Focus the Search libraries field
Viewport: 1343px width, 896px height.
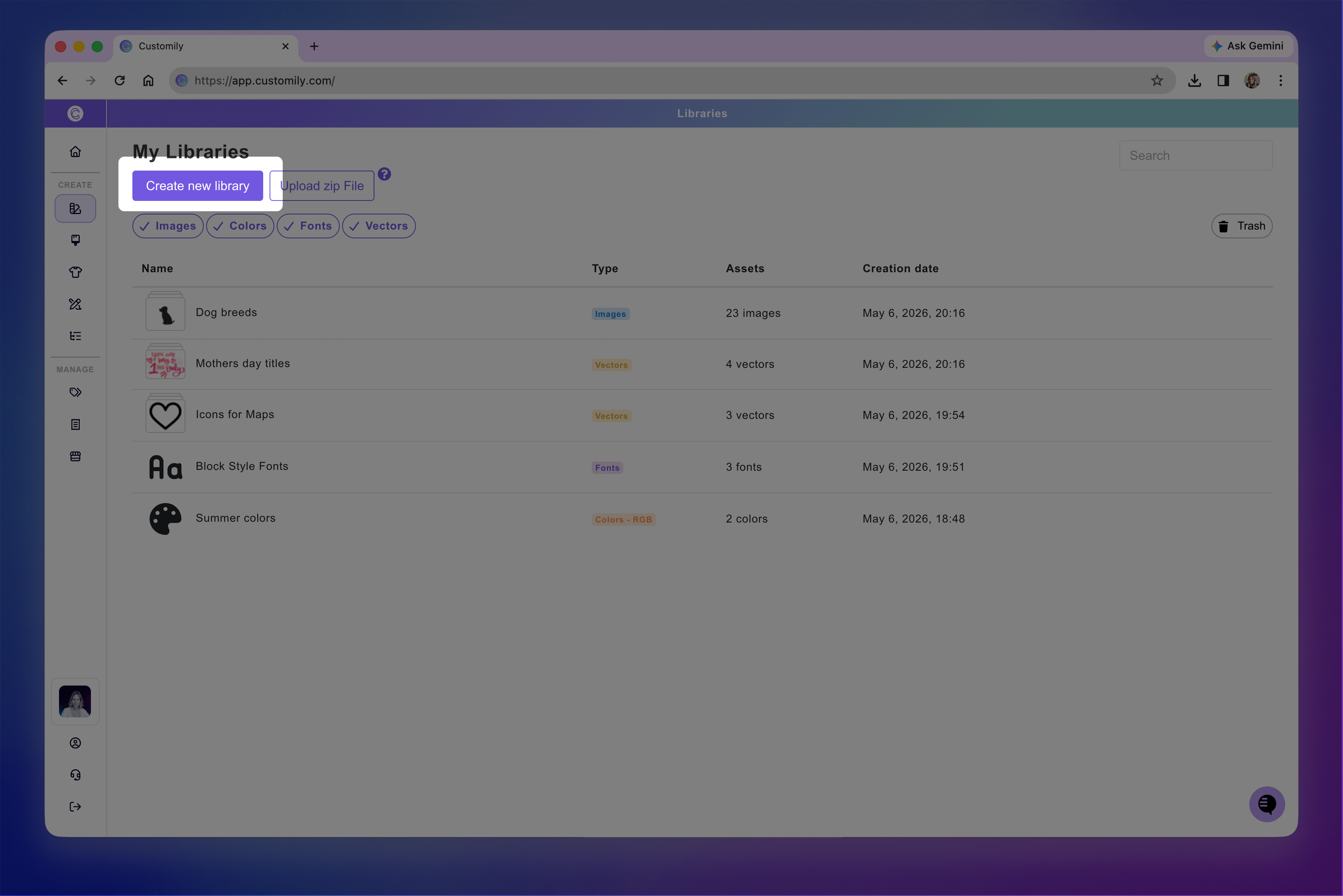click(1195, 155)
